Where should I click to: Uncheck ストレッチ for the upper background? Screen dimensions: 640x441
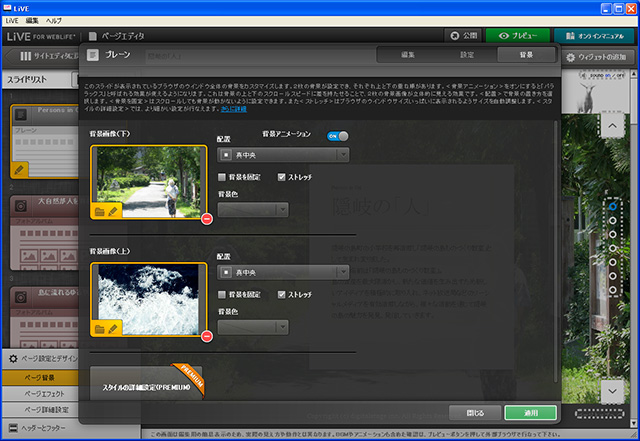(x=283, y=294)
